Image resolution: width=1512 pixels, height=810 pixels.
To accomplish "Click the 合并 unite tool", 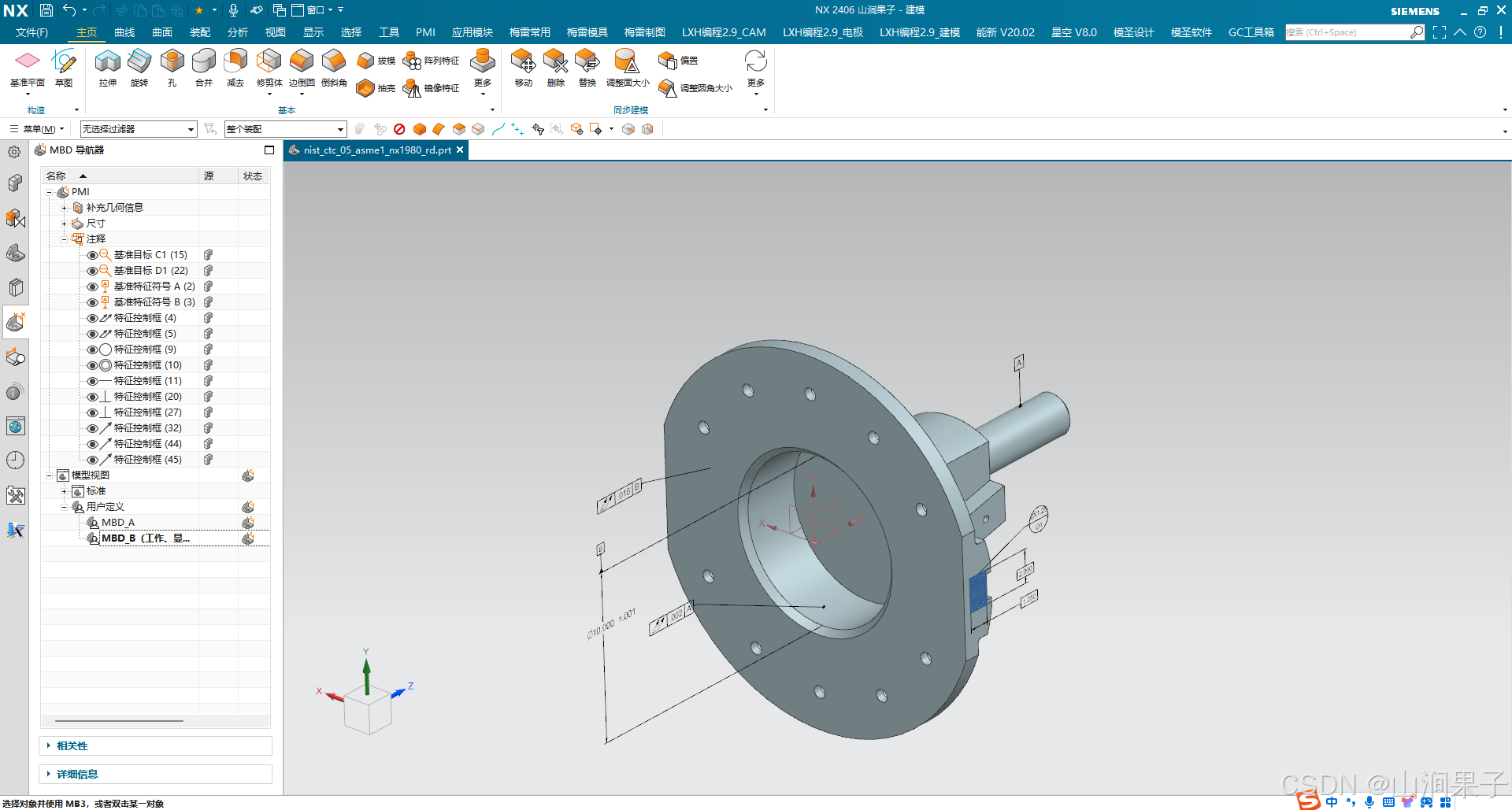I will point(204,68).
